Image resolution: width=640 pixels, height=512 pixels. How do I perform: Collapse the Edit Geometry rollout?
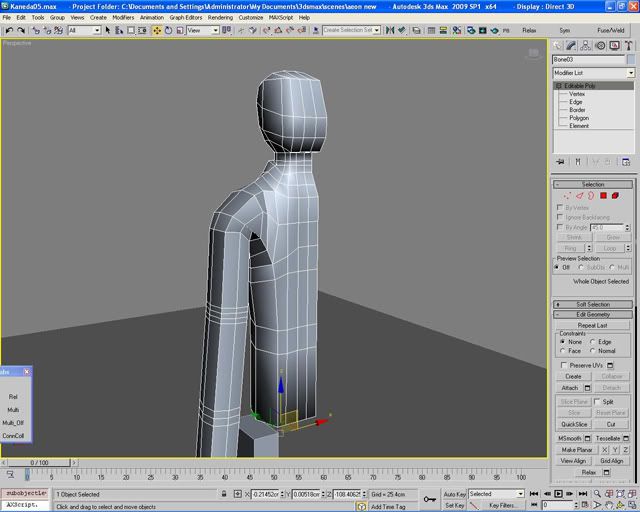click(592, 314)
